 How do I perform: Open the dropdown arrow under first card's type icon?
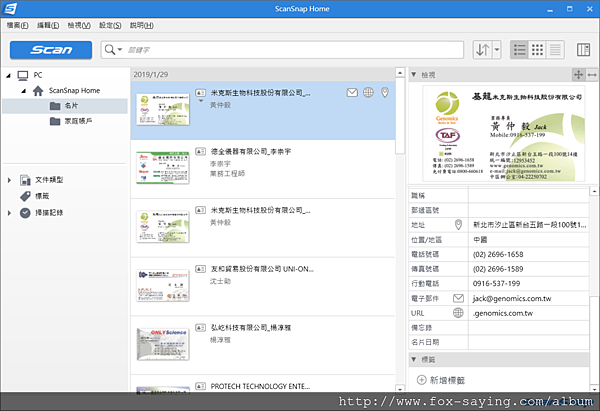coord(201,101)
